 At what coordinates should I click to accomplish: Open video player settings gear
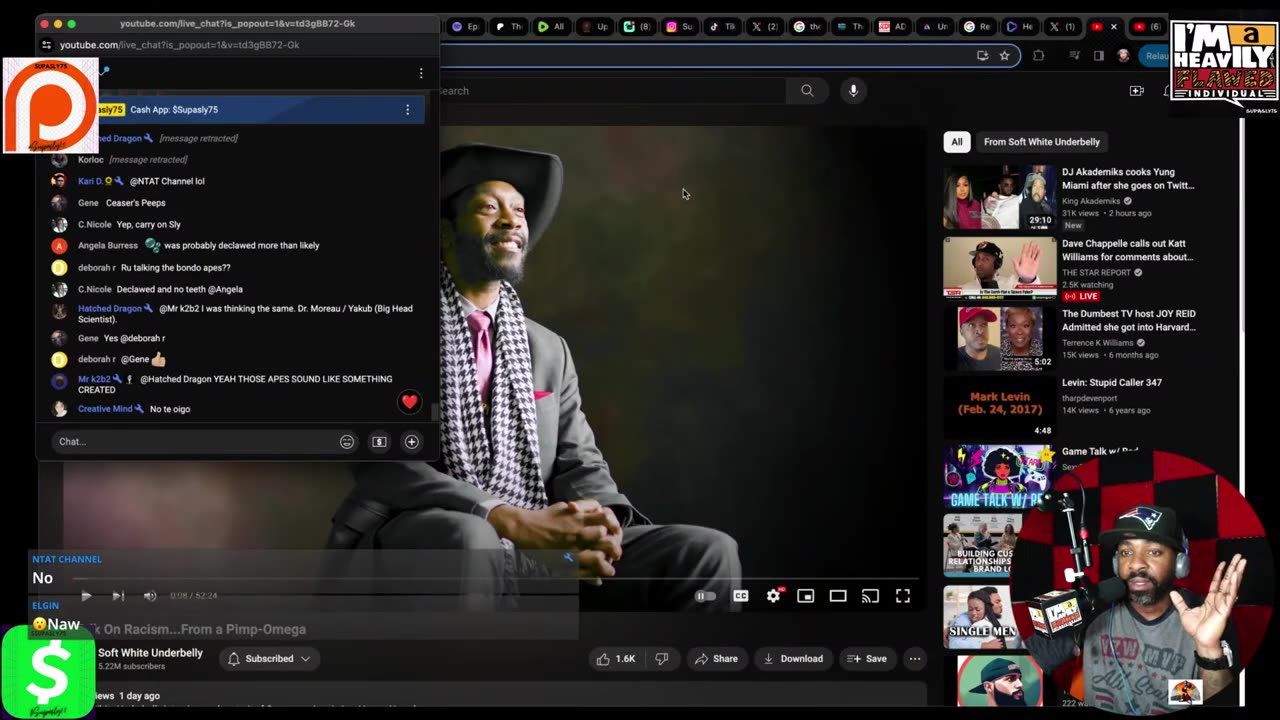(x=773, y=596)
